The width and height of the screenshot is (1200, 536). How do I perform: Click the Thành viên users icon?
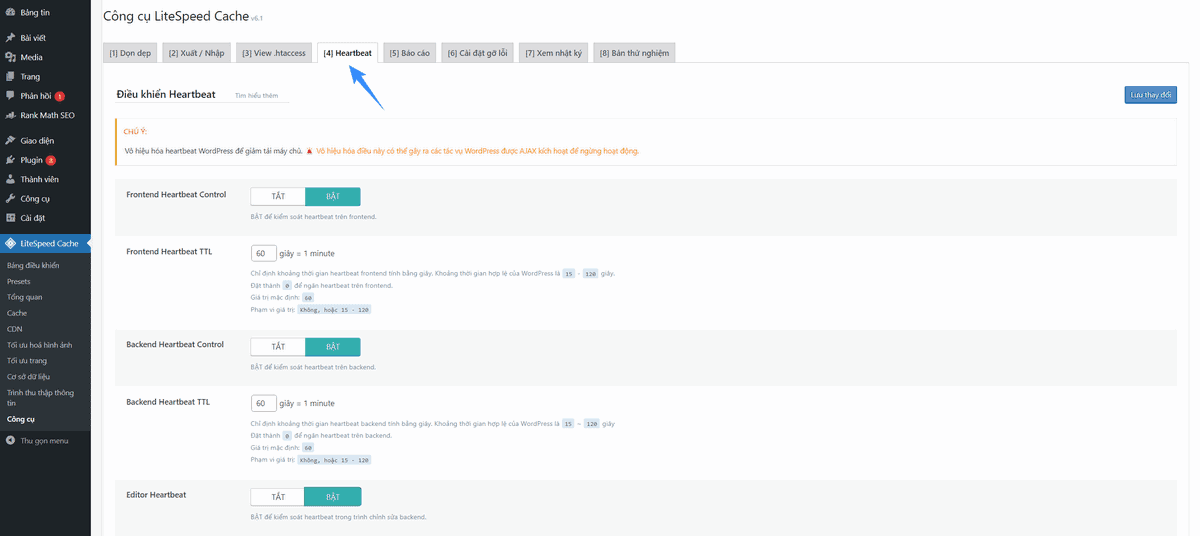point(10,180)
